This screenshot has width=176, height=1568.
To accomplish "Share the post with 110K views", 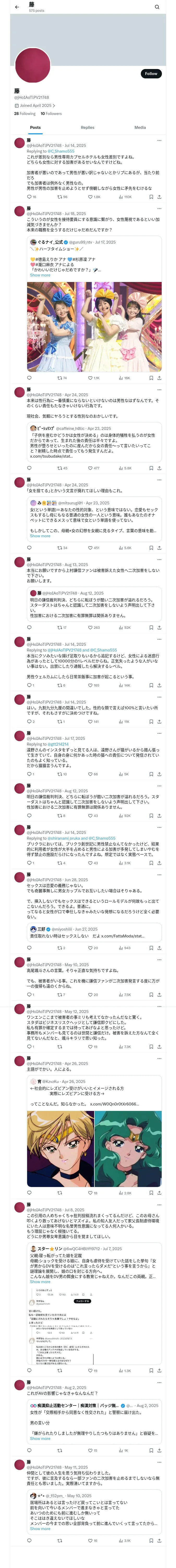I will click(159, 197).
